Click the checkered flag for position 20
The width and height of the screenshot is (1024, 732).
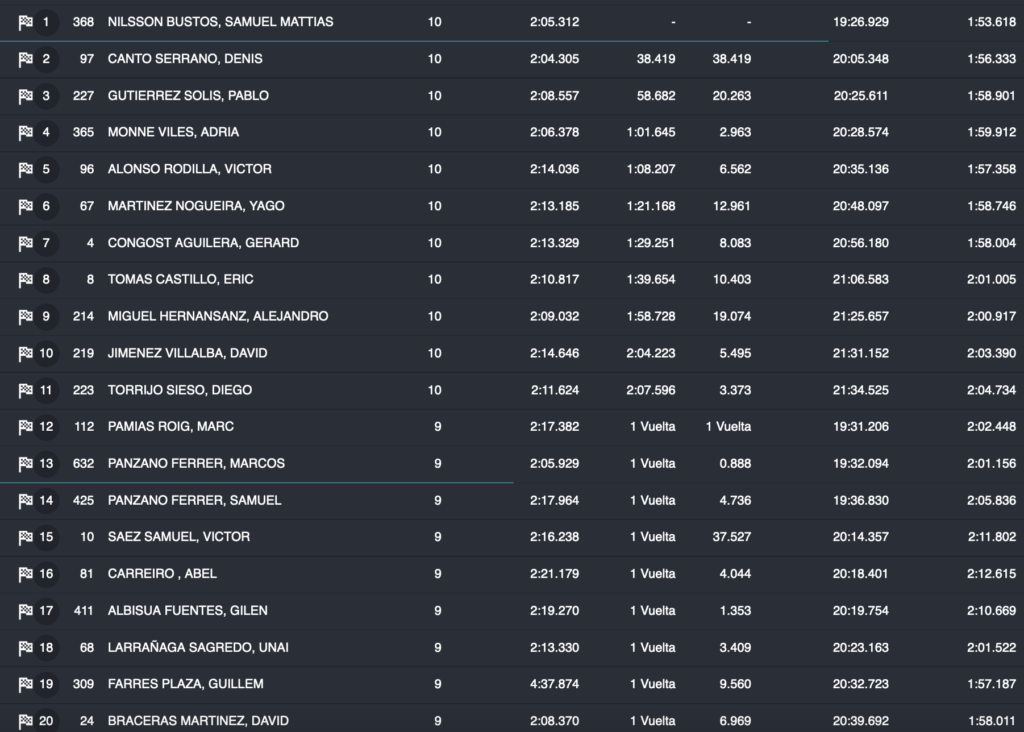[25, 721]
